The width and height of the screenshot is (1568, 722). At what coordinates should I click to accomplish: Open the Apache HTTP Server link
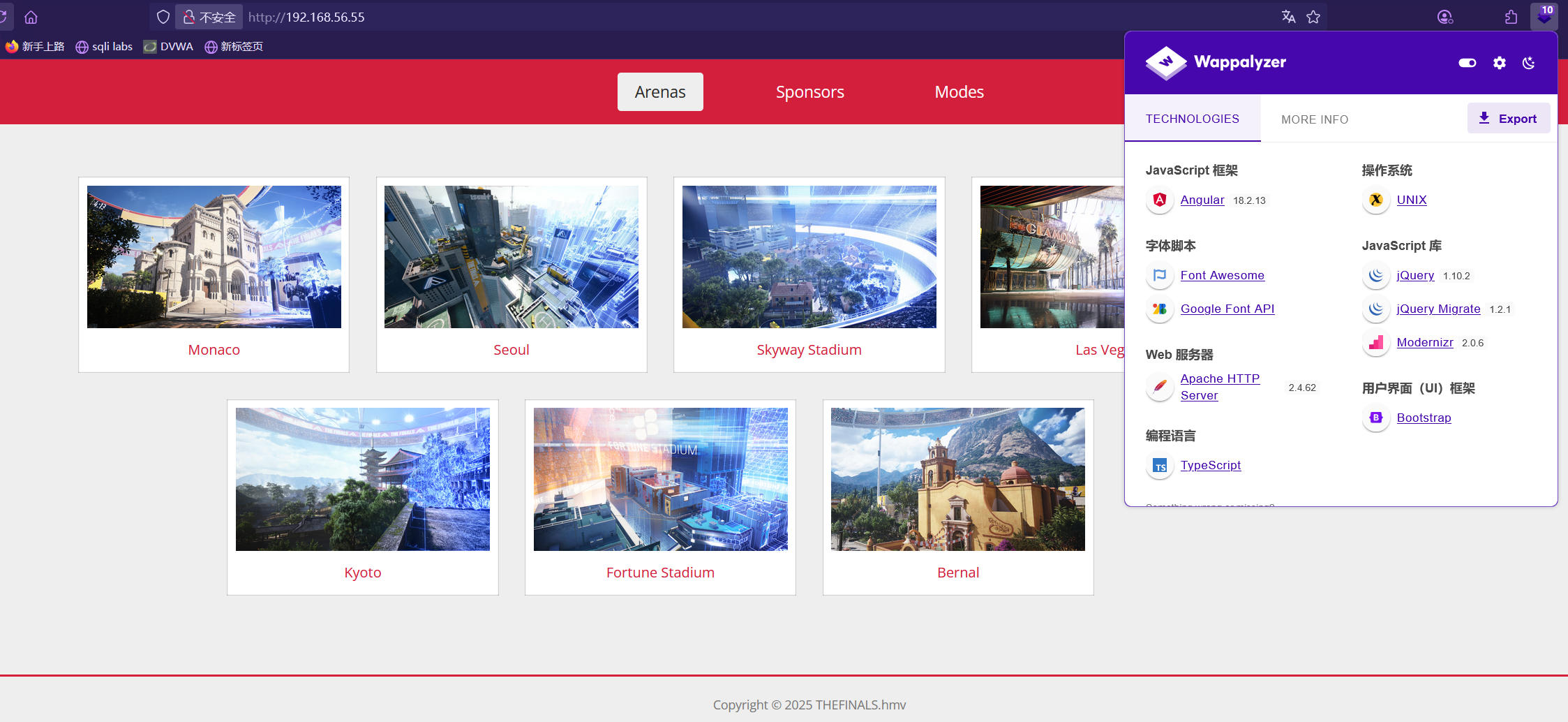coord(1219,387)
